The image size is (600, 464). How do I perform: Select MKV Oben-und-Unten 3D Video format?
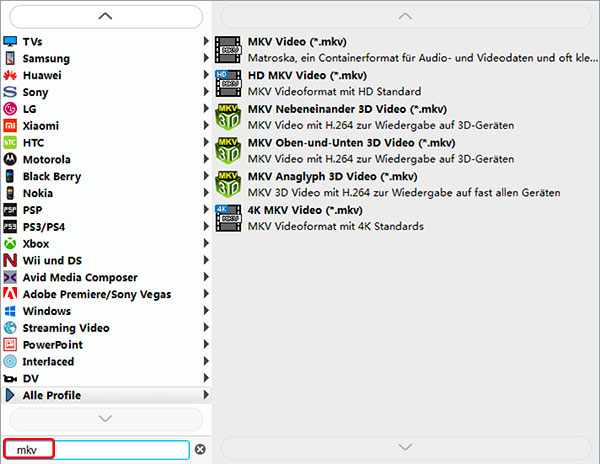(x=406, y=151)
